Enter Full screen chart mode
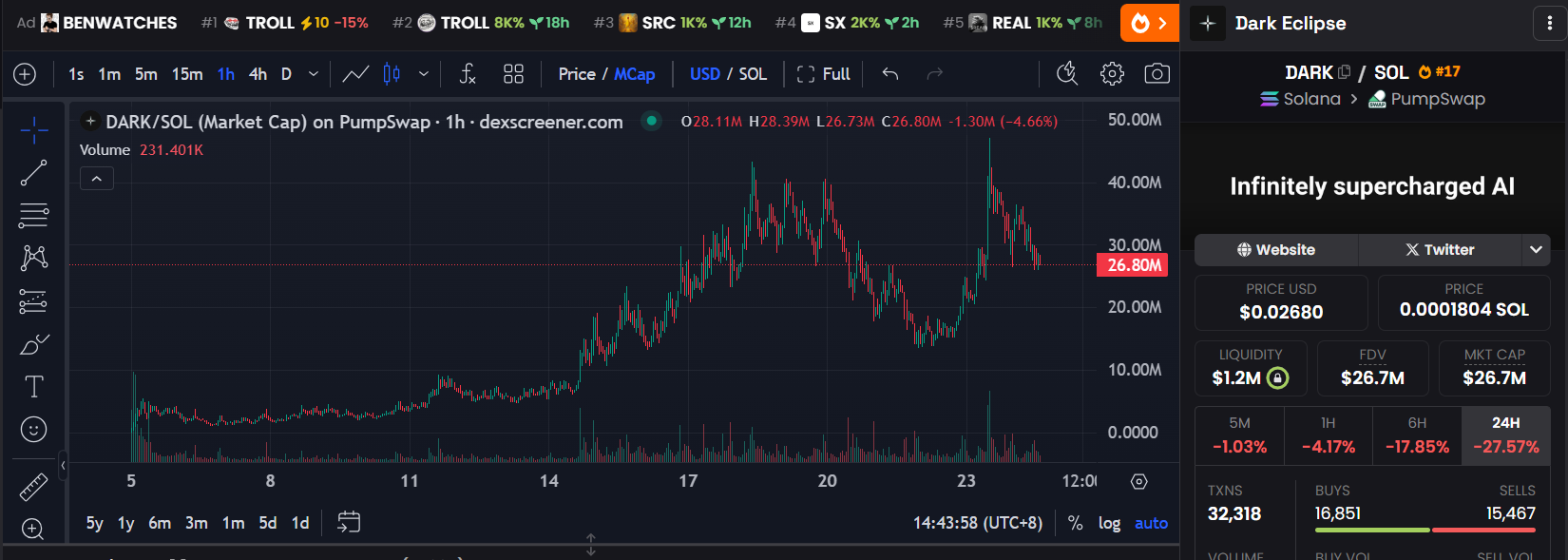 tap(823, 74)
